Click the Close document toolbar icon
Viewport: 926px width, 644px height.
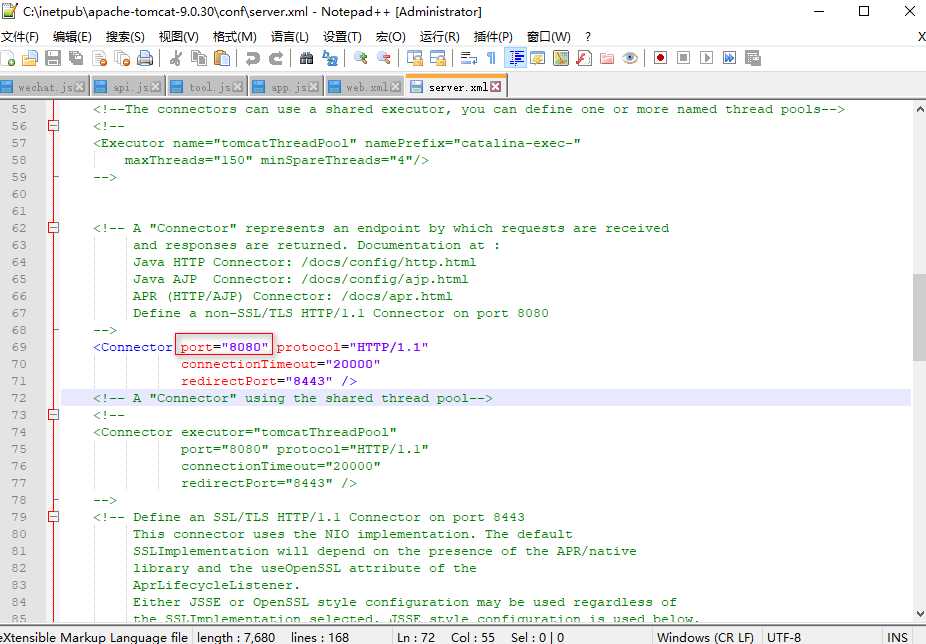100,58
